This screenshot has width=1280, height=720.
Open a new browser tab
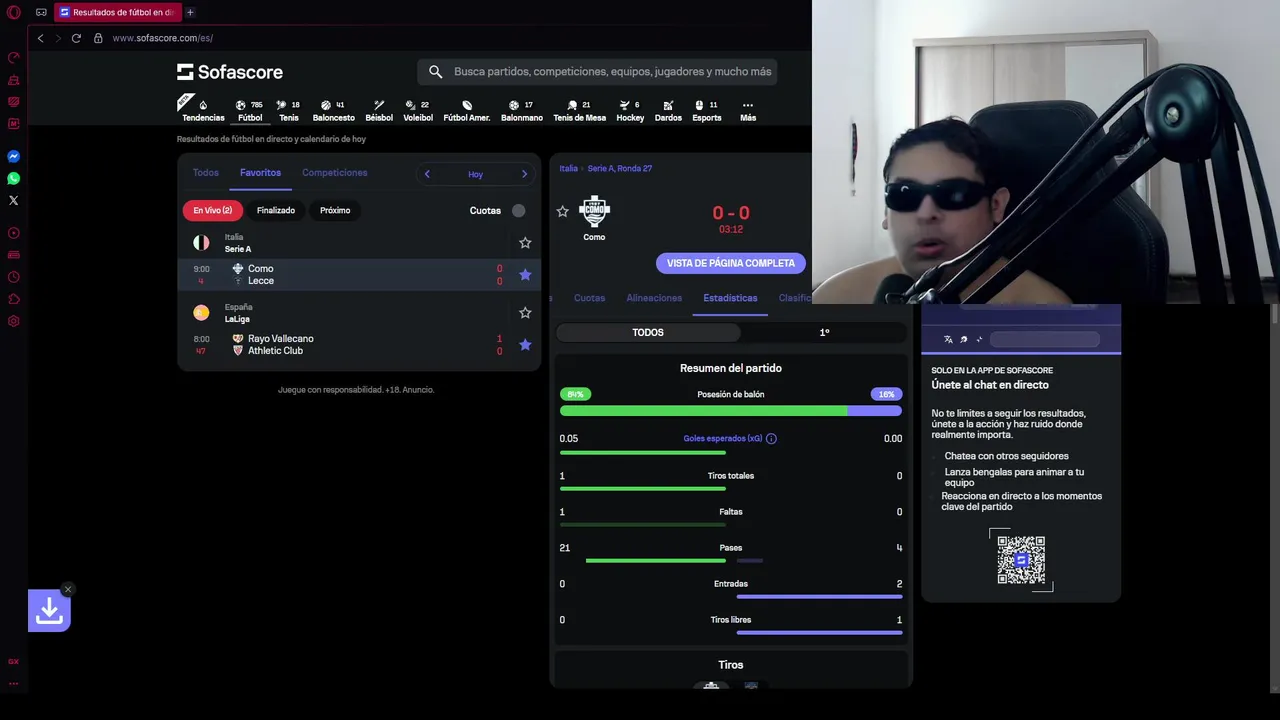coord(190,12)
